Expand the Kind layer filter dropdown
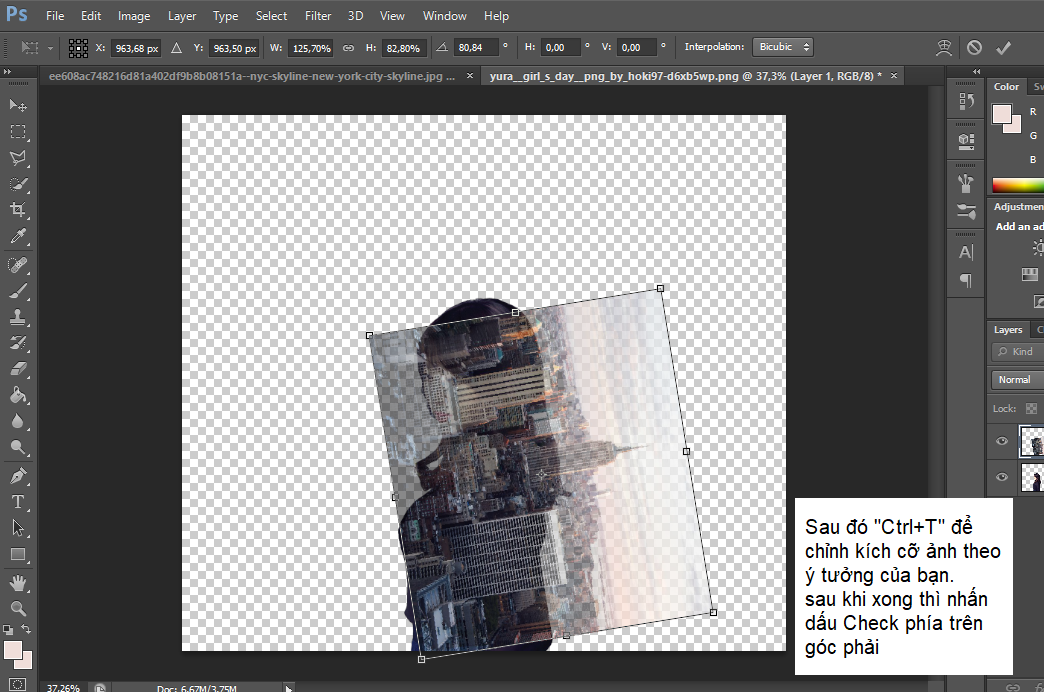1044x692 pixels. pos(1017,352)
